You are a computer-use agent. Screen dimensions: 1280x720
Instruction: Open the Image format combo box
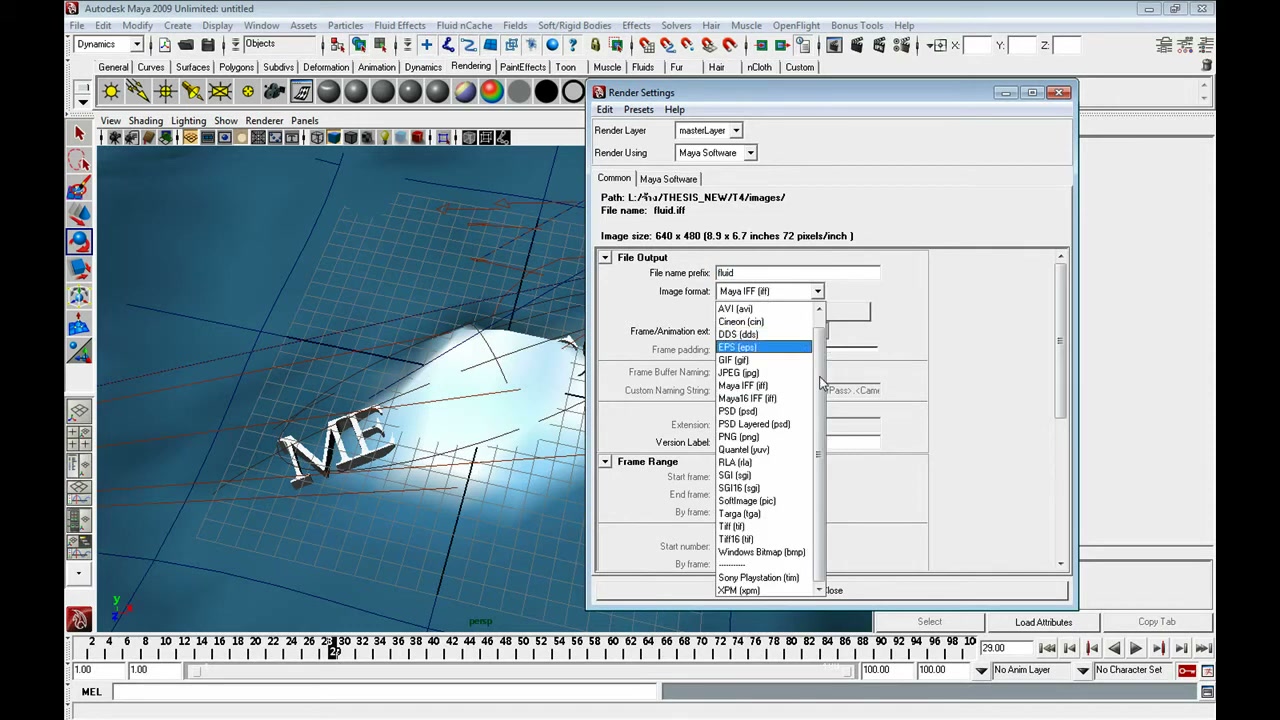tap(770, 291)
